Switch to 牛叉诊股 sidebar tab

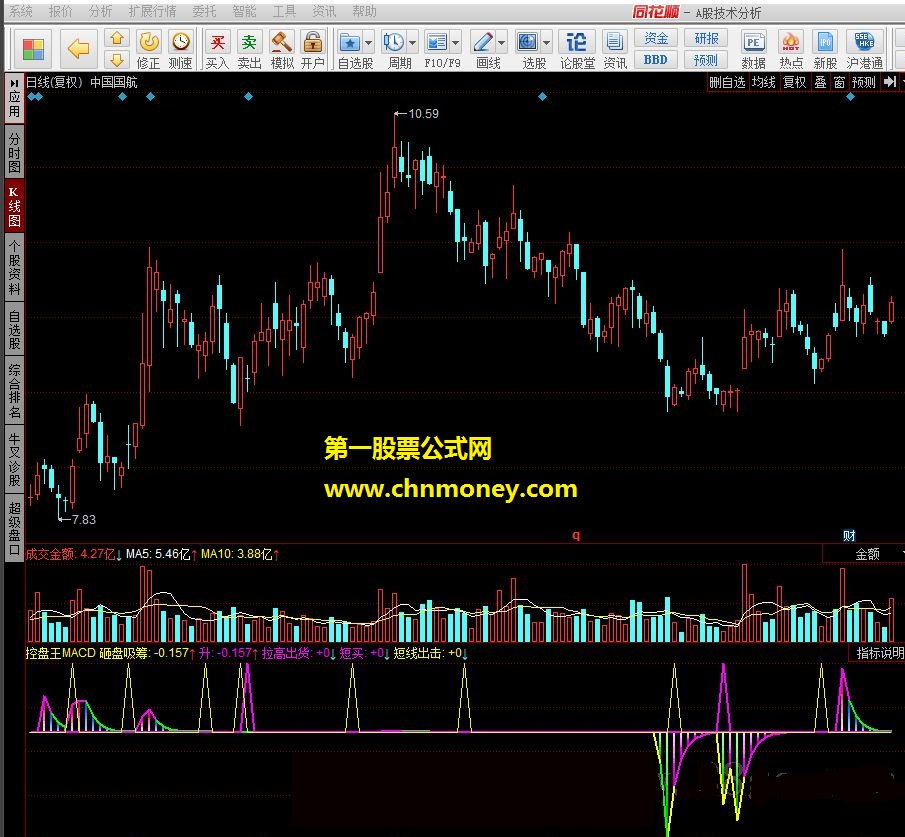(14, 460)
